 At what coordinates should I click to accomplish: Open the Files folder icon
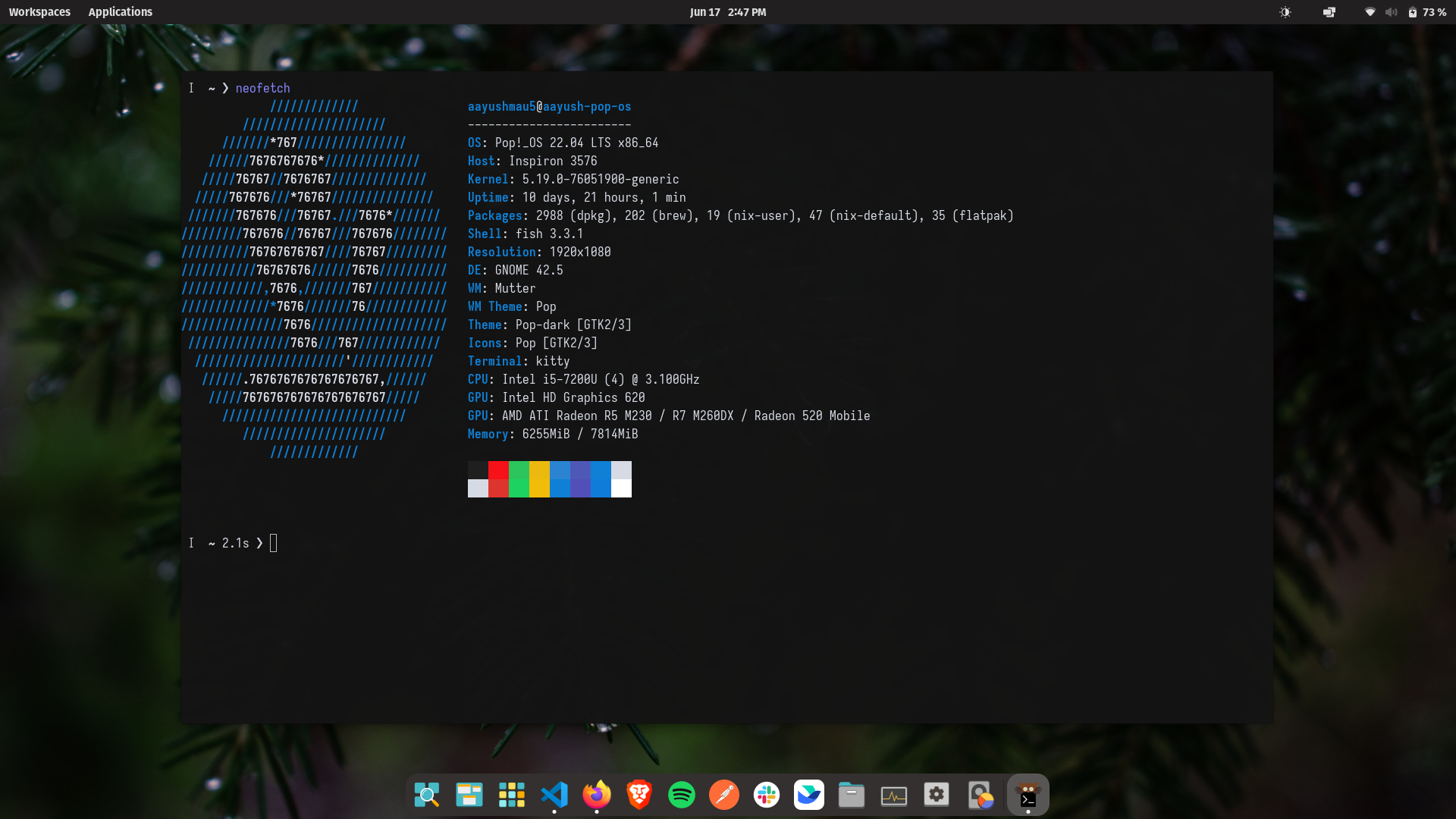pyautogui.click(x=852, y=795)
